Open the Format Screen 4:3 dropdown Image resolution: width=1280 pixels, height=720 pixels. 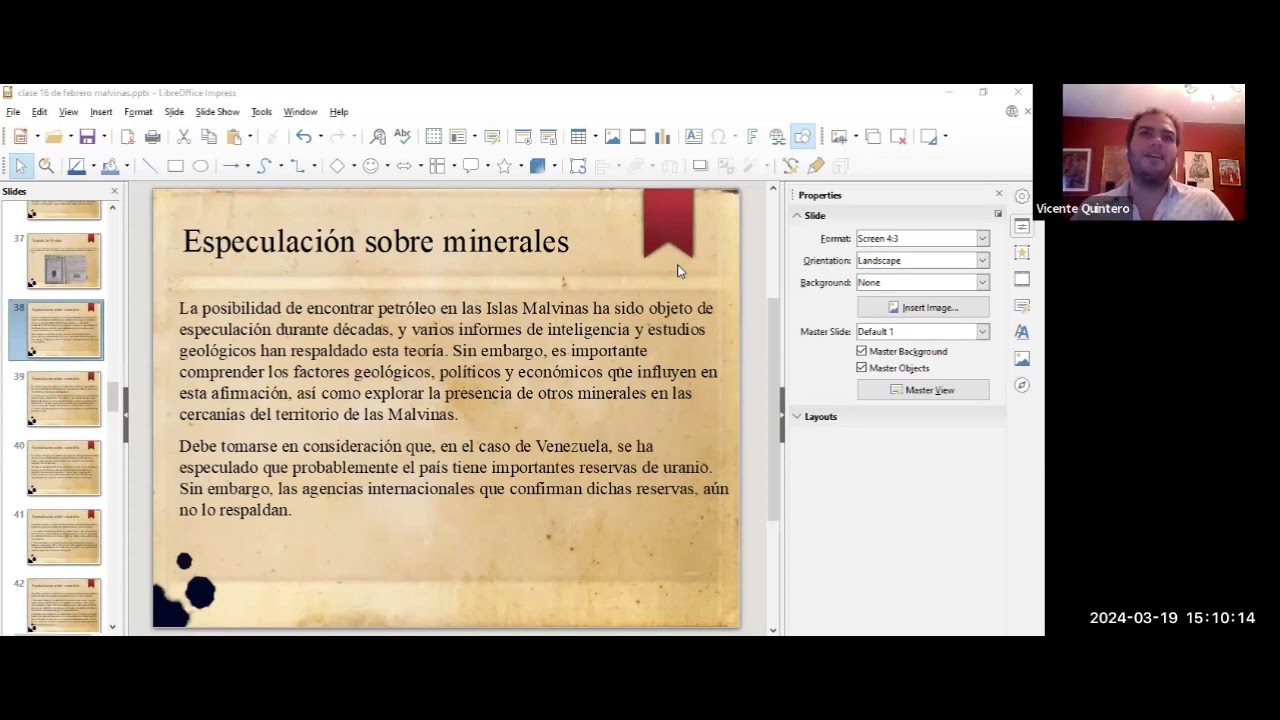coord(922,238)
